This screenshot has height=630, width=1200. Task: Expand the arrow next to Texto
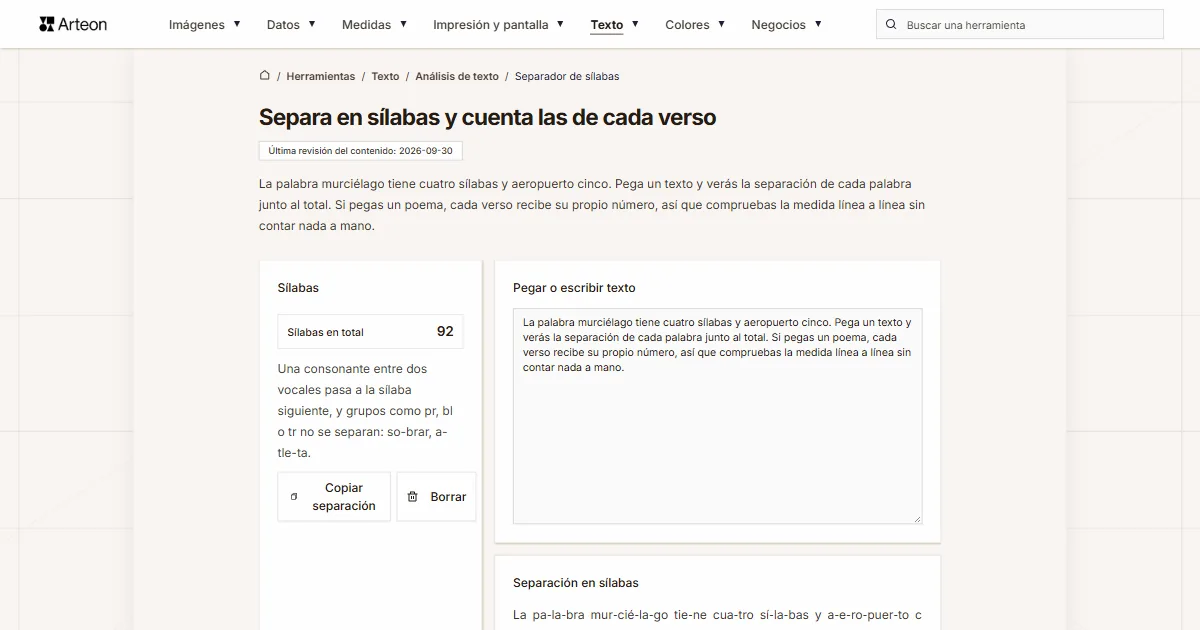(635, 24)
